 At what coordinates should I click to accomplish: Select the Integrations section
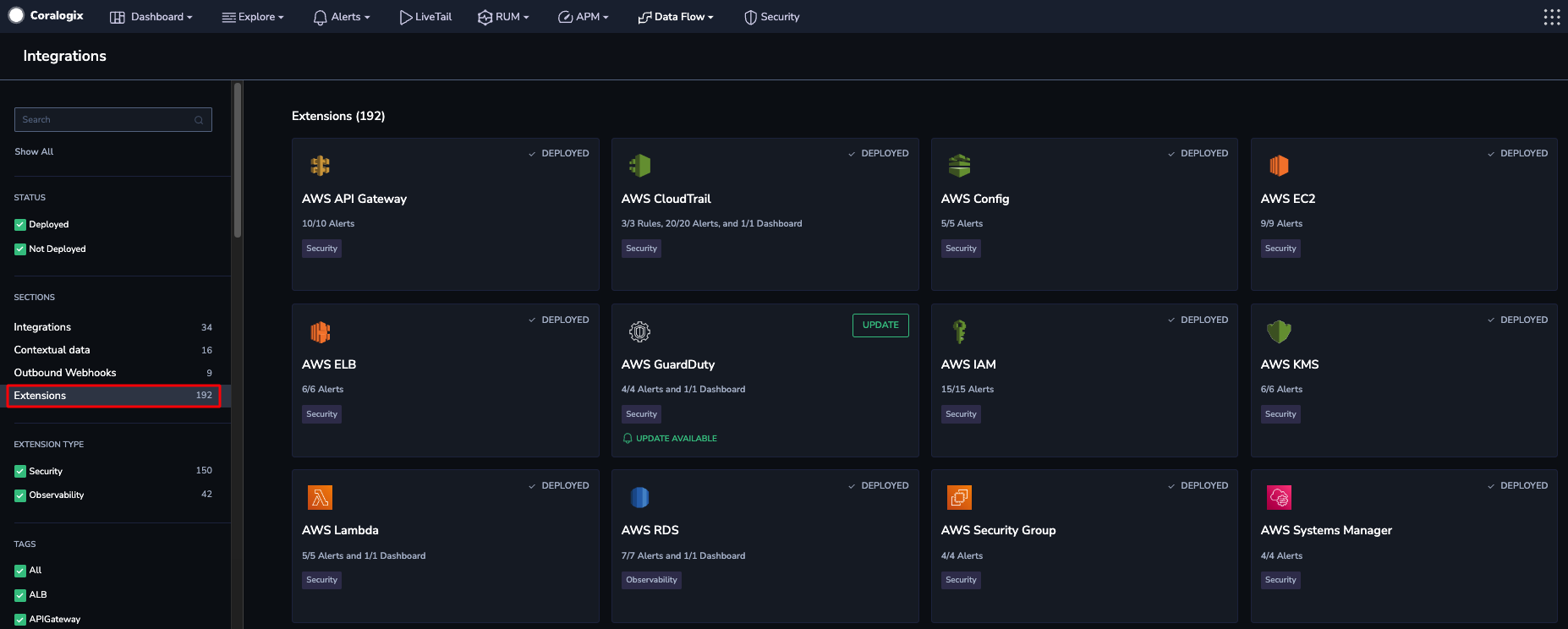coord(113,327)
